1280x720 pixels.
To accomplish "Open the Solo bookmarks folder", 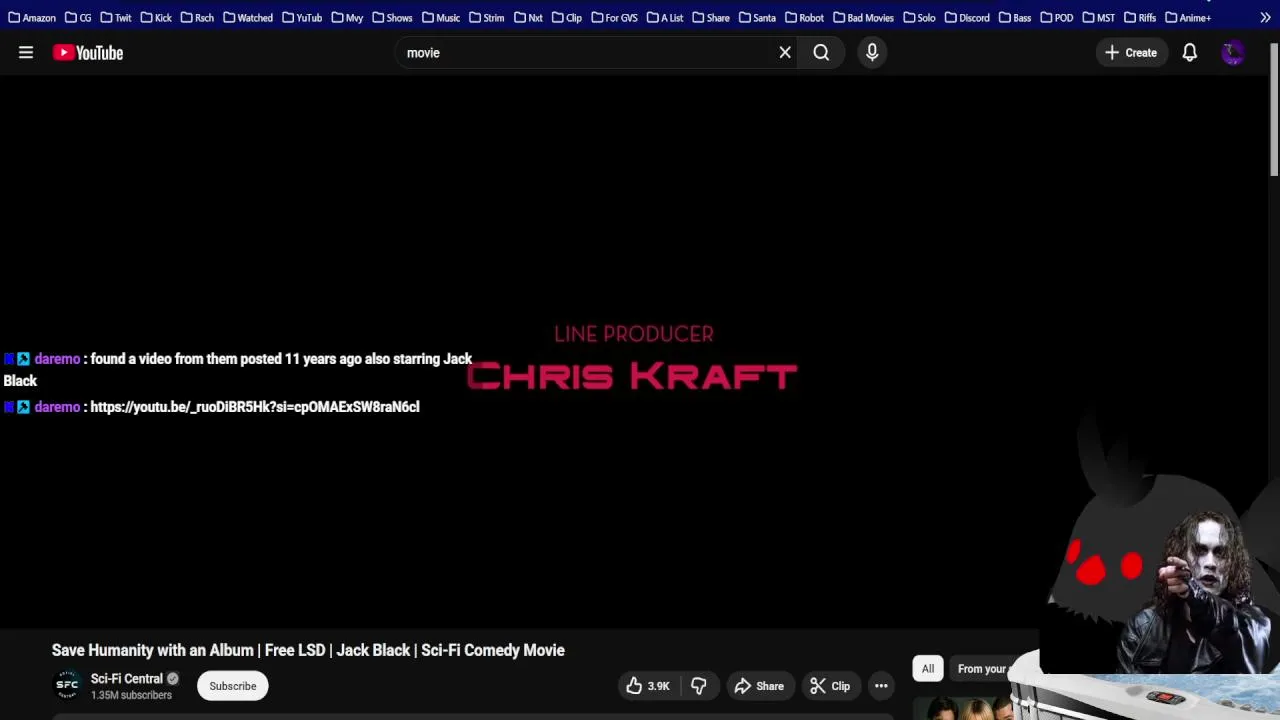I will (x=920, y=18).
